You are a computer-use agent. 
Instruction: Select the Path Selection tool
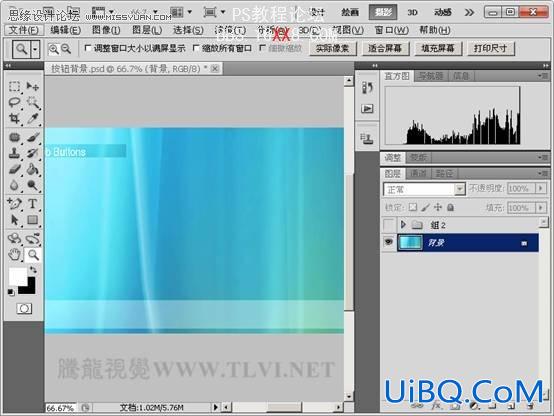click(14, 220)
